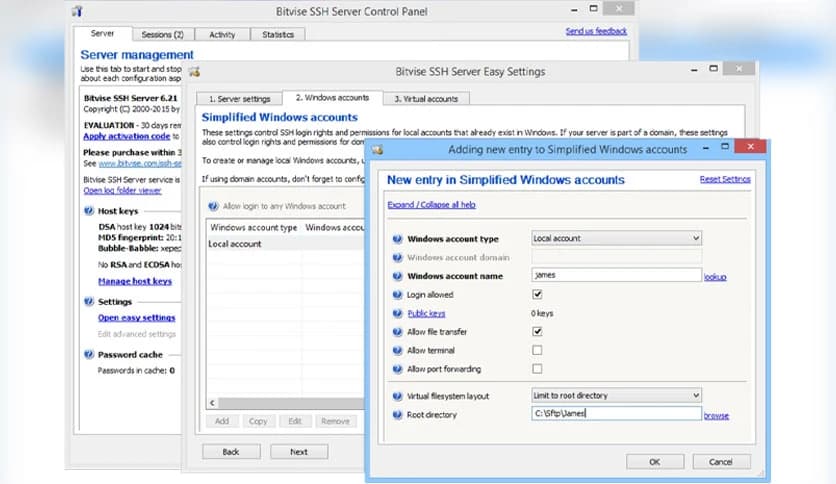Click Easy Settings window title bar icon

[x=195, y=71]
